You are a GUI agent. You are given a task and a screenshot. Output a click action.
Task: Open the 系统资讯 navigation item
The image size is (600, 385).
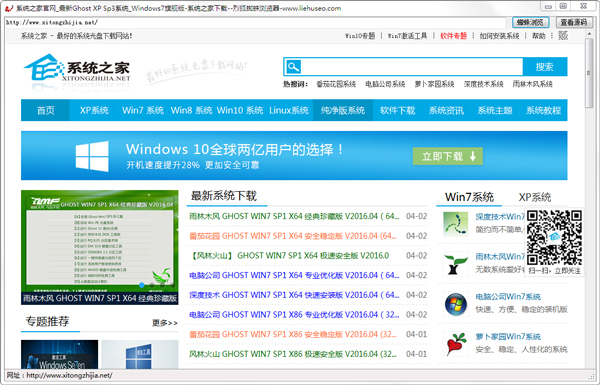coord(446,110)
